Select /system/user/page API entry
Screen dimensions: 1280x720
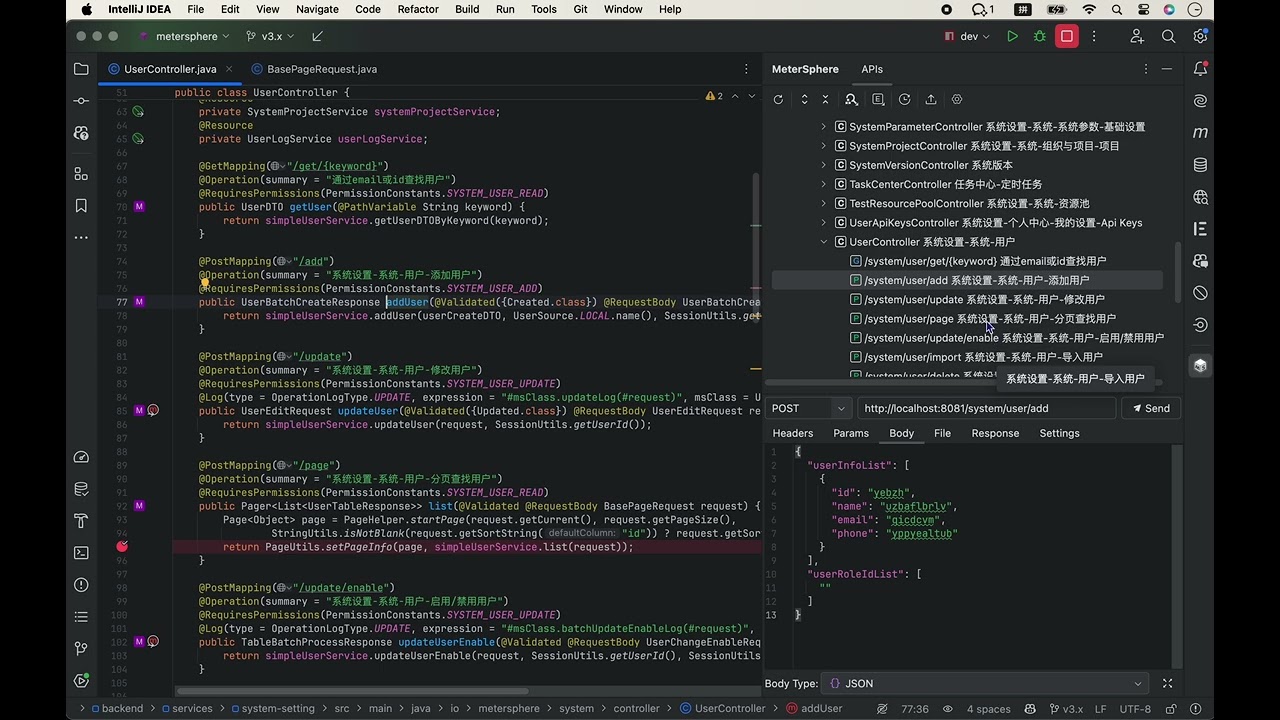click(982, 318)
